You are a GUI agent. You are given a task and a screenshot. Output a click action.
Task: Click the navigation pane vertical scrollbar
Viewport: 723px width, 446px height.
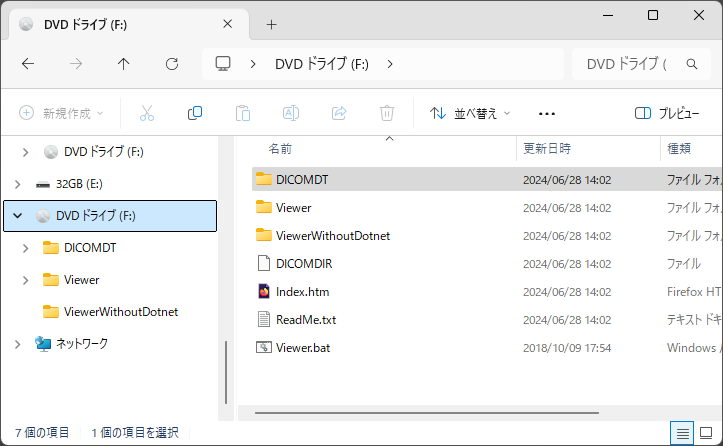[225, 373]
